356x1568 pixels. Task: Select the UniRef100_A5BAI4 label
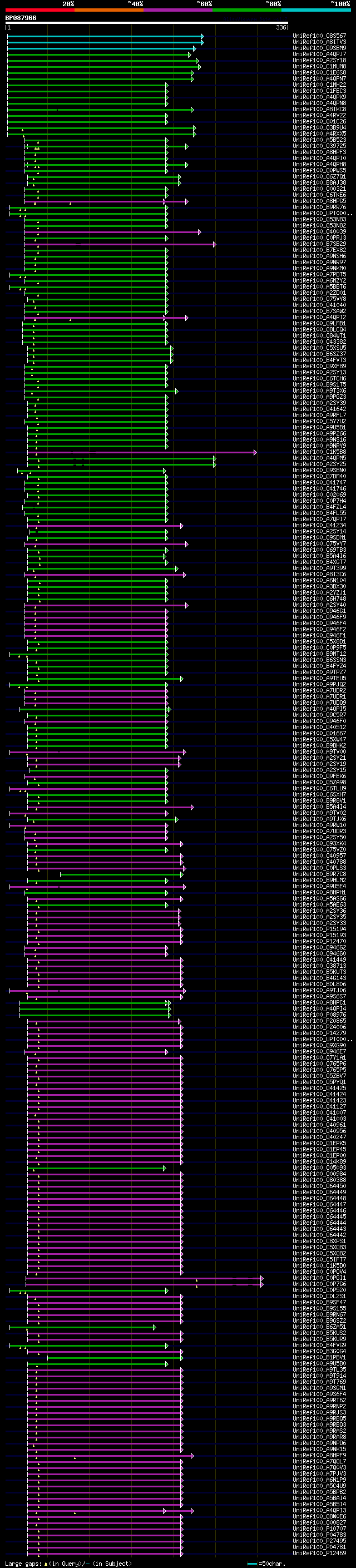[319, 1498]
